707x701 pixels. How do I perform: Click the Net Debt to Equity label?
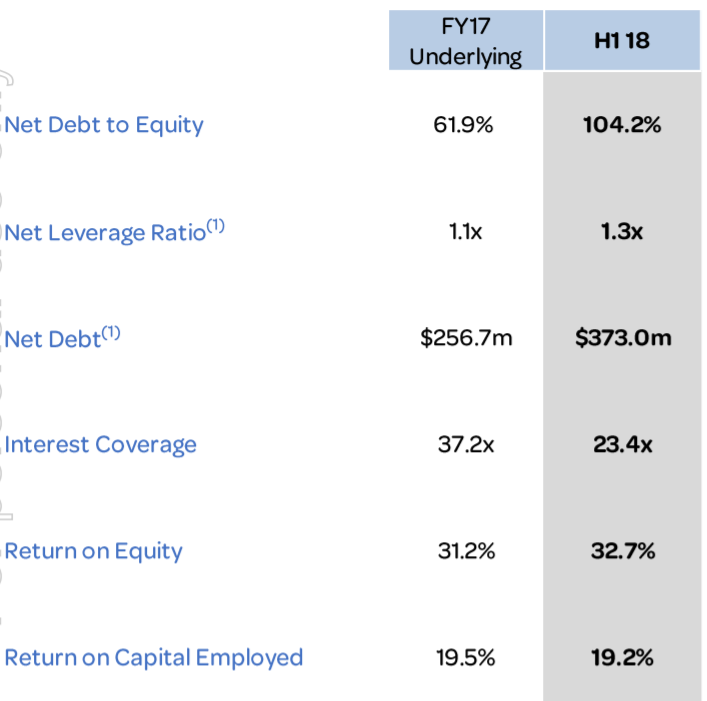pos(104,125)
